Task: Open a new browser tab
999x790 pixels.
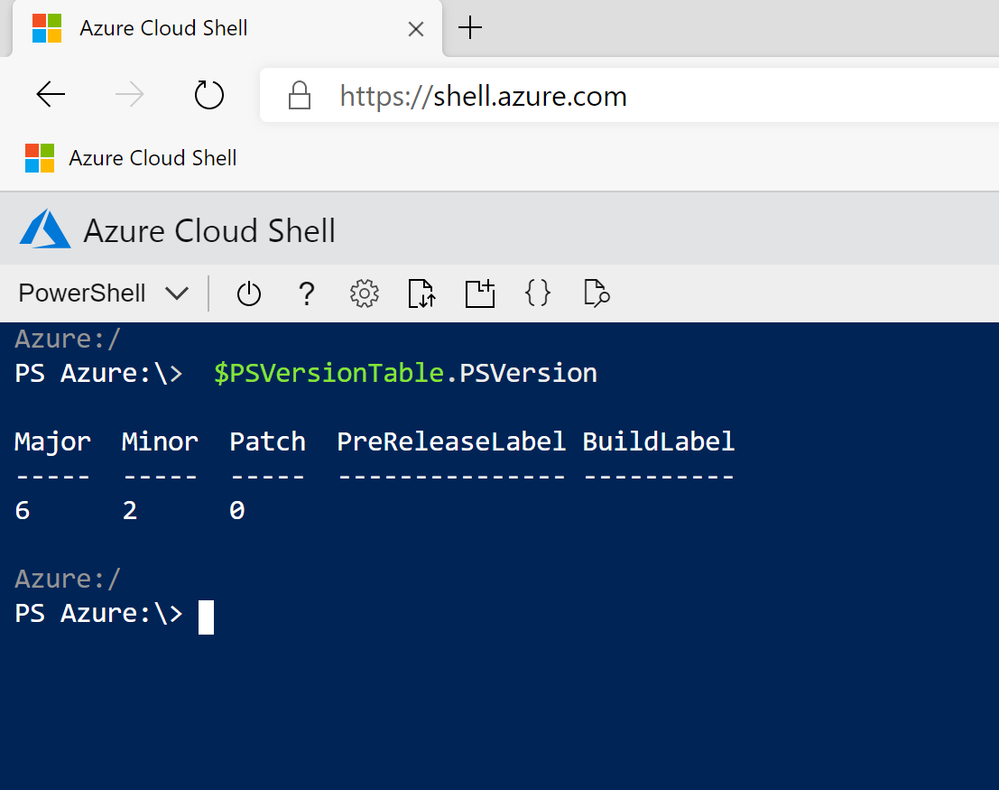Action: pyautogui.click(x=470, y=28)
